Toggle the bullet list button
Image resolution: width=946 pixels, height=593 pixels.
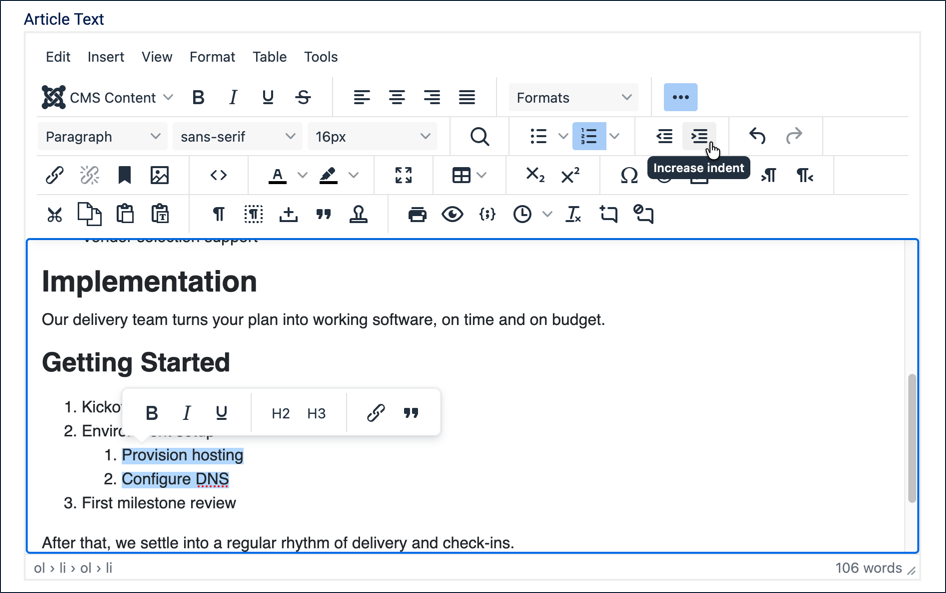[x=538, y=136]
